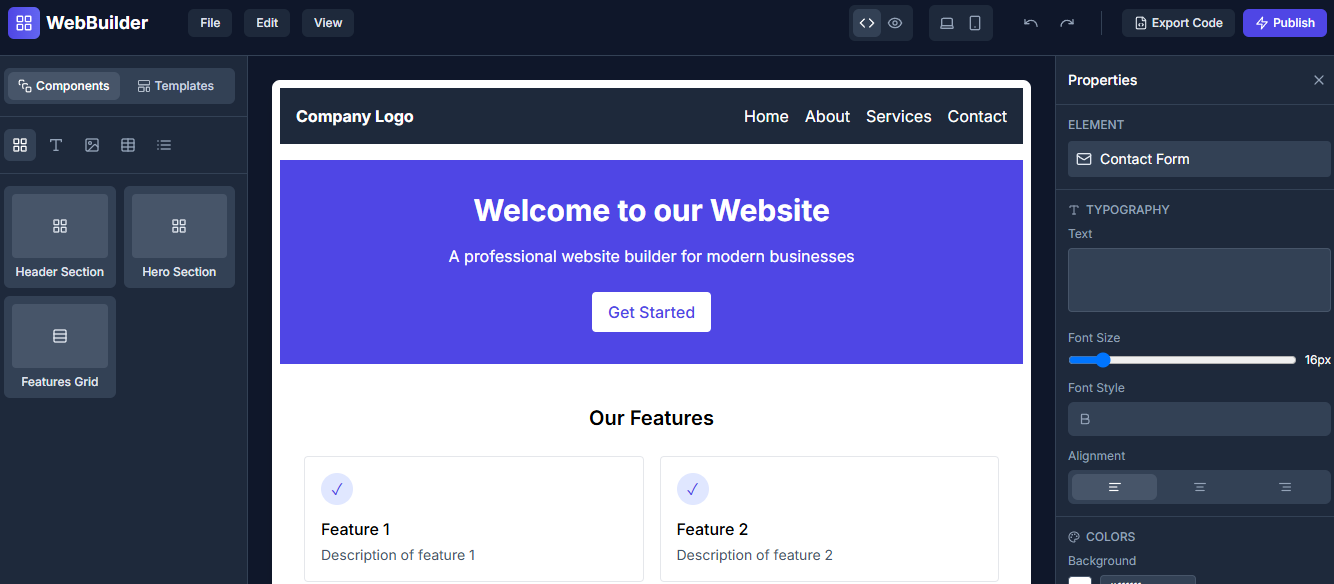Select Hero Section component

coord(179,237)
